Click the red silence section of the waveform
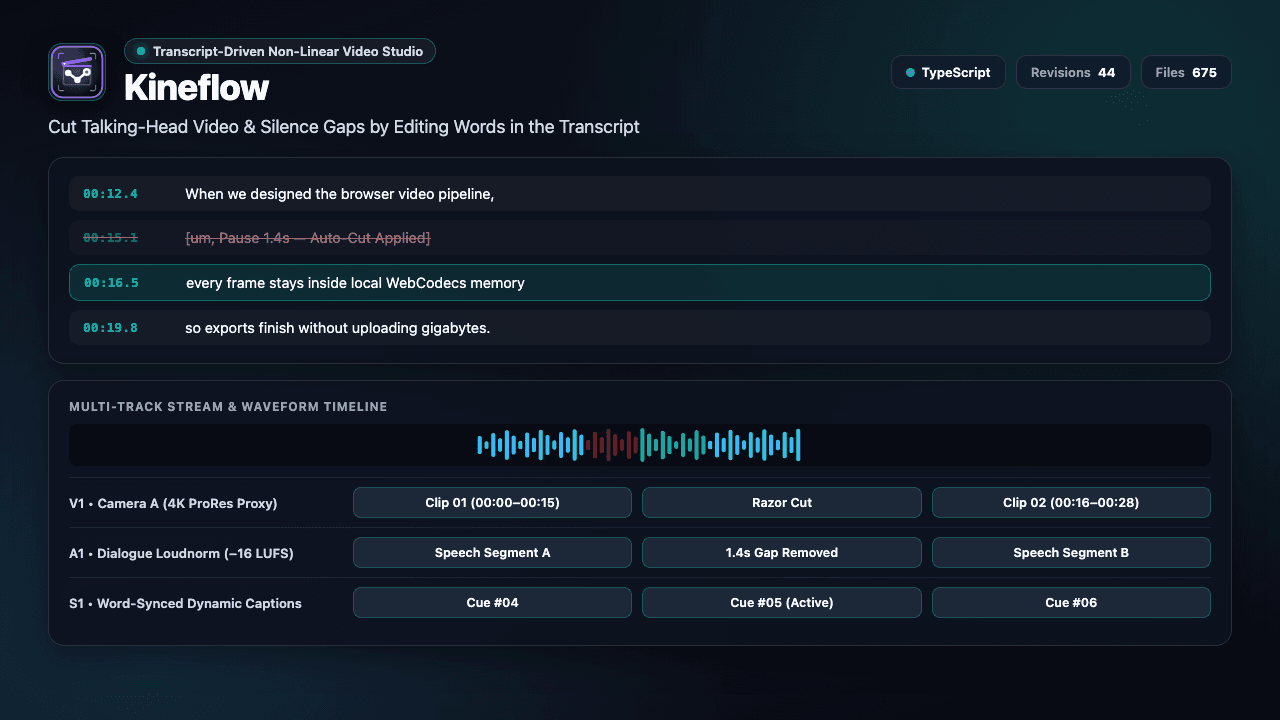 click(x=612, y=445)
